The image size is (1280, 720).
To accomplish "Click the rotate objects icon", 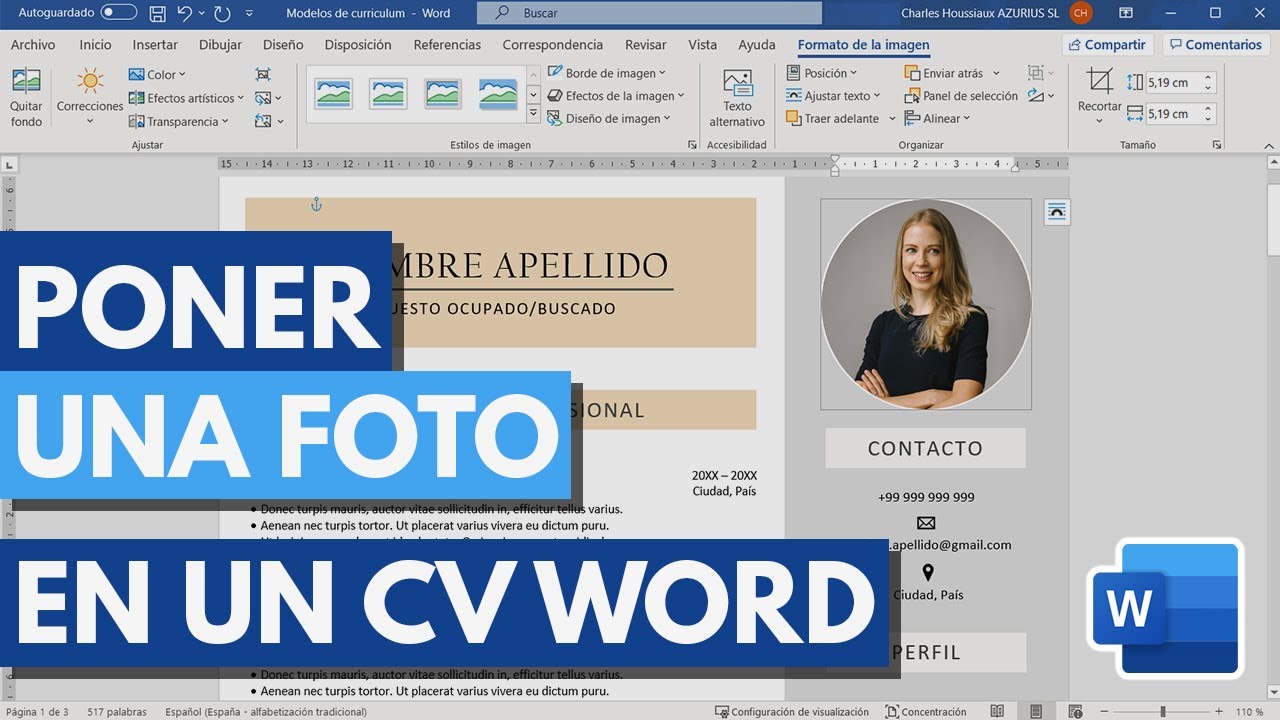I will 1035,96.
